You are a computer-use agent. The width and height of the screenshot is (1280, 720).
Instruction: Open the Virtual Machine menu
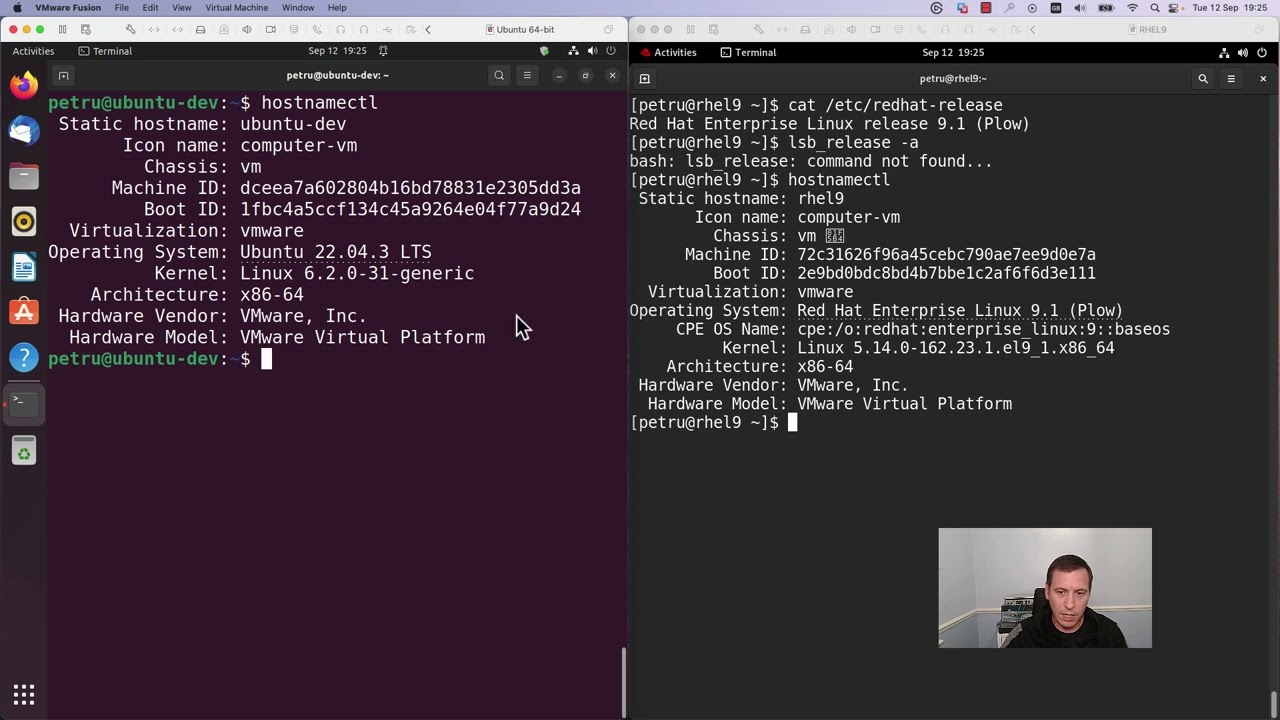[x=236, y=7]
